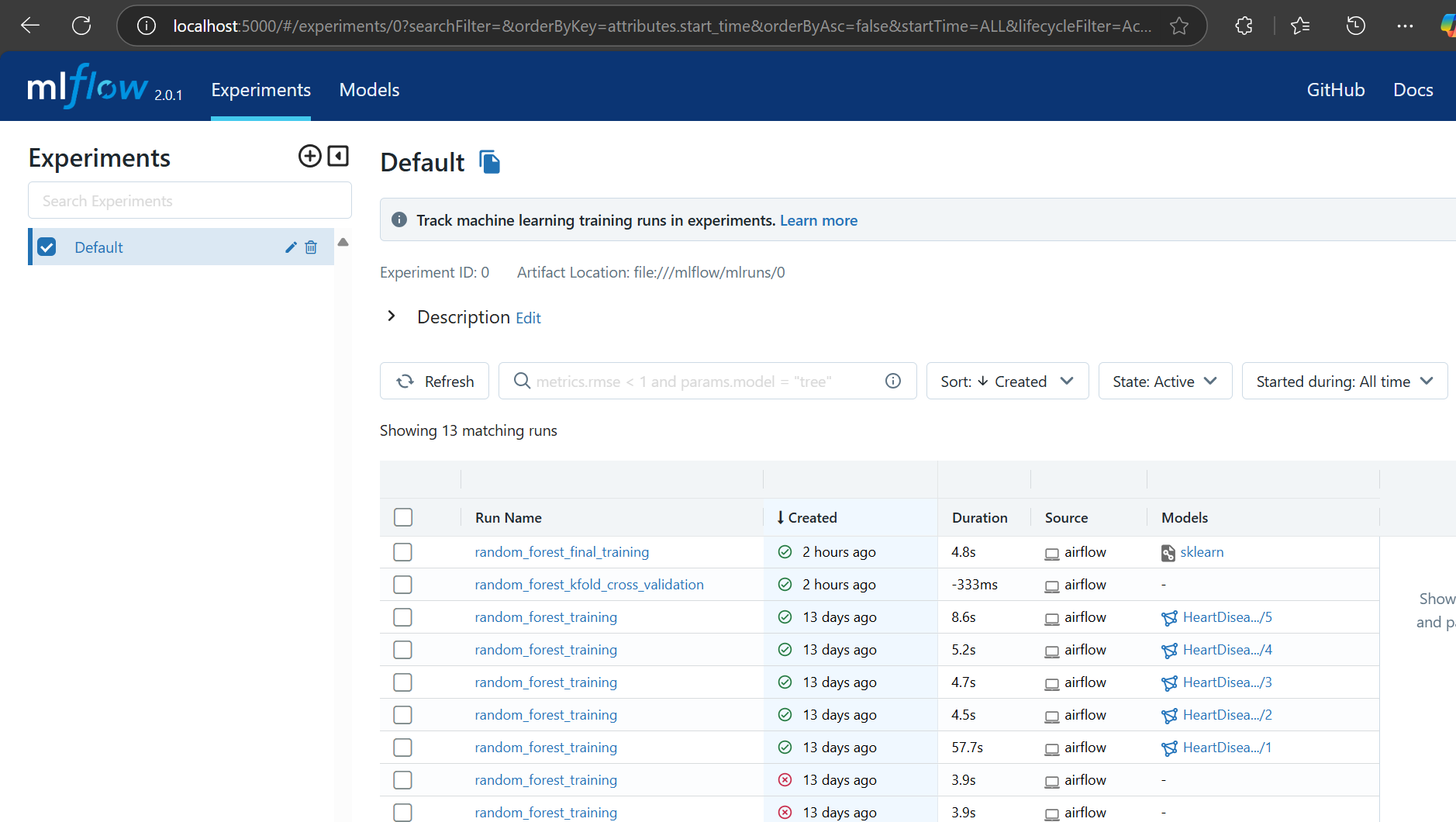Open browser history clock icon

(x=1355, y=26)
